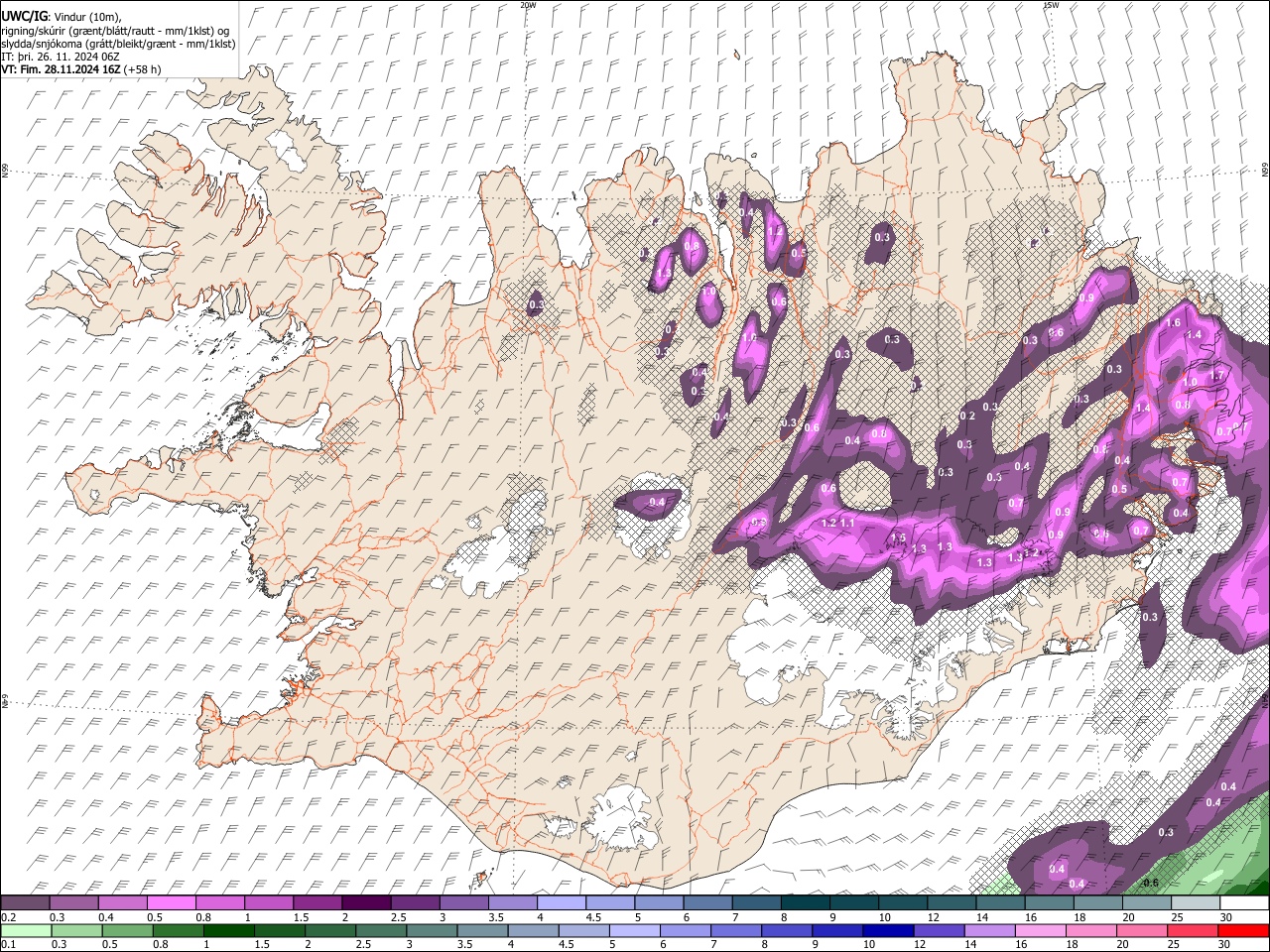Click the 1.1 precipitation value on the map
The image size is (1270, 952).
click(847, 523)
